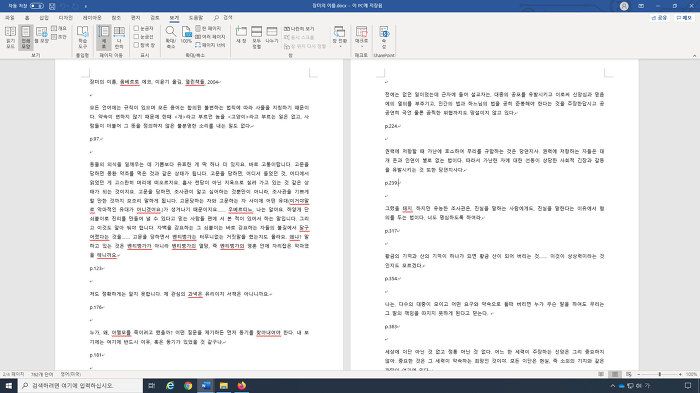This screenshot has height=393, width=700.
Task: Click the page number indicator in status bar
Action: pos(13,374)
